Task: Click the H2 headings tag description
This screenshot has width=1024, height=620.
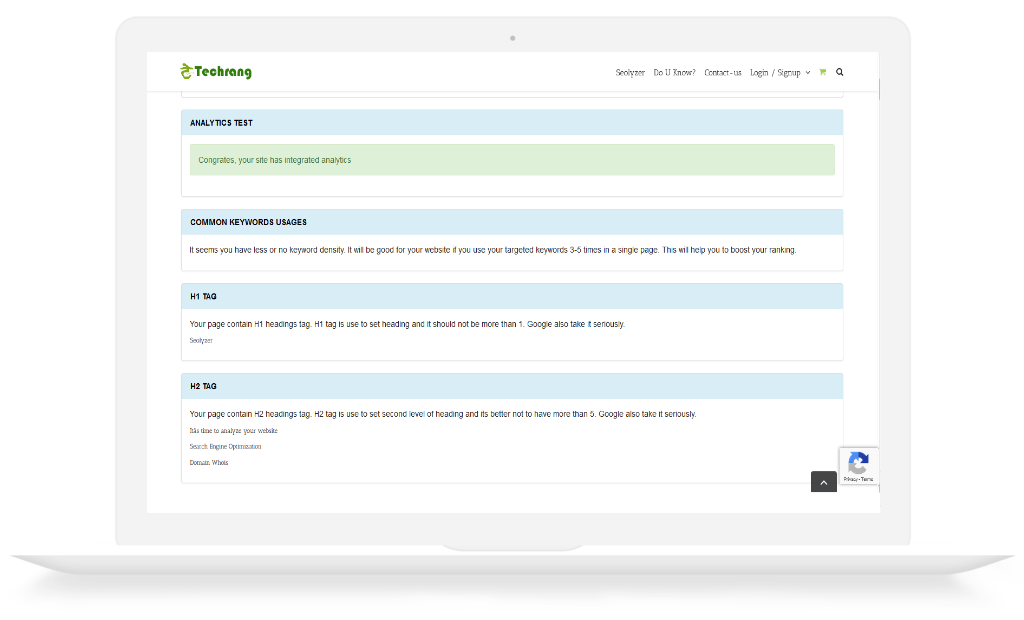Action: pos(443,414)
